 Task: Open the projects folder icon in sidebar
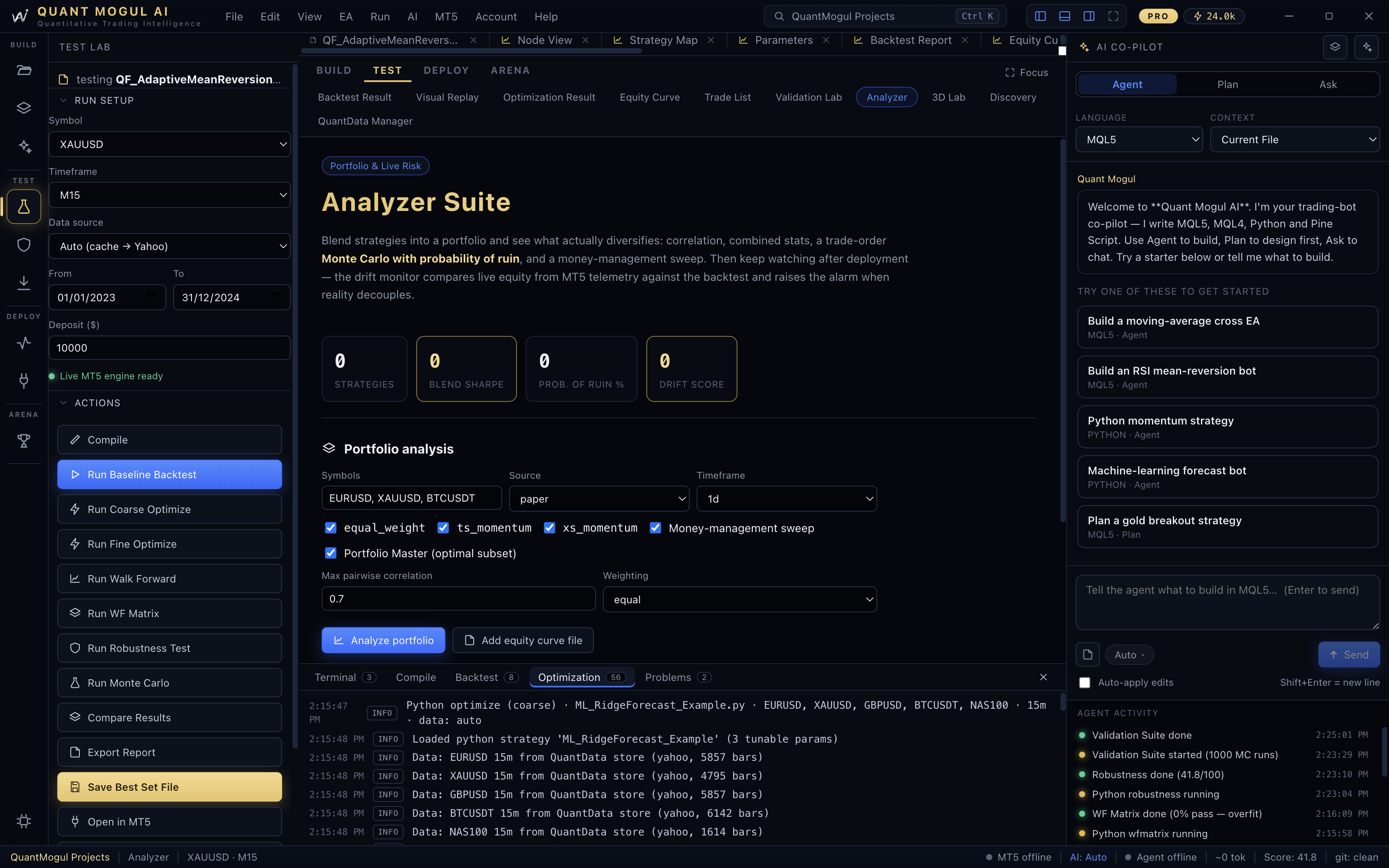pos(23,71)
